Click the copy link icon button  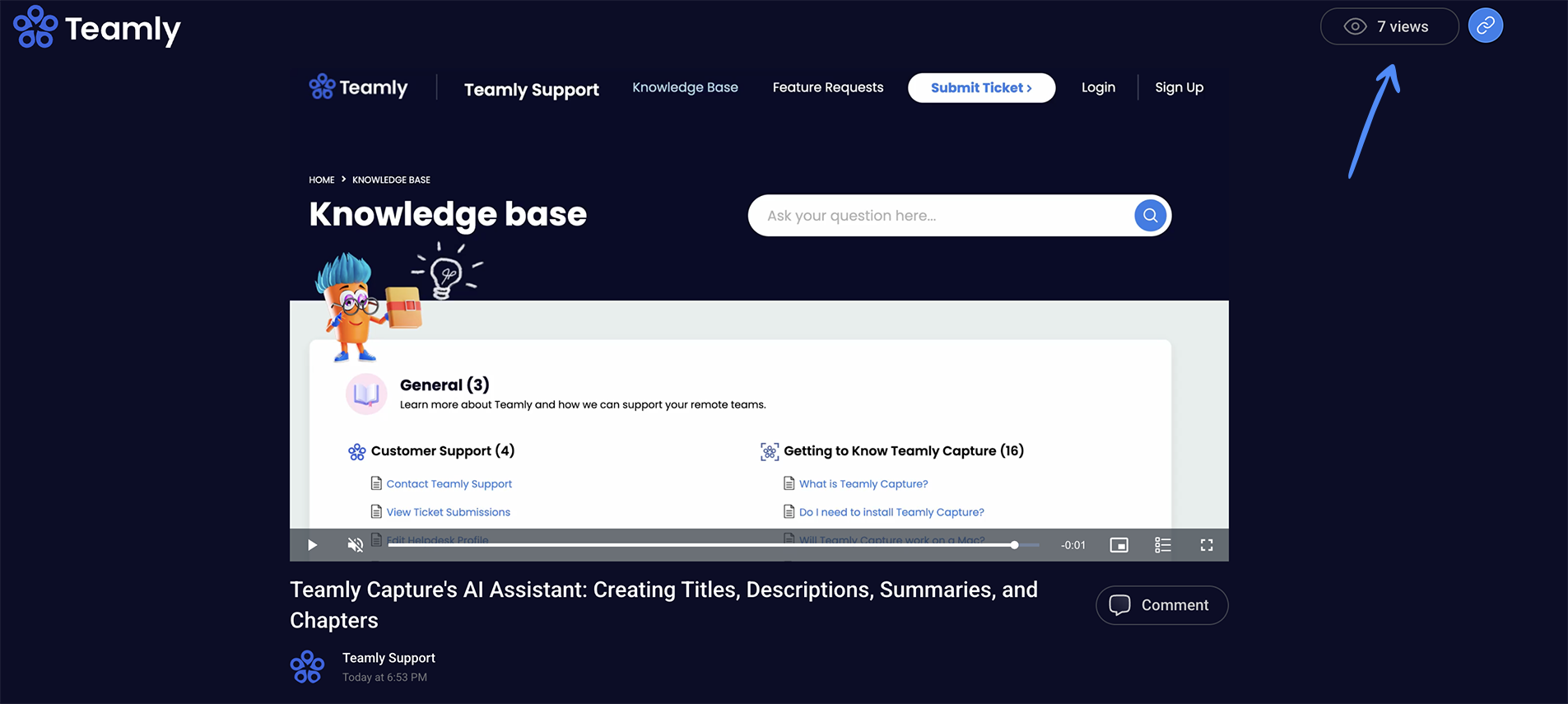click(1485, 26)
